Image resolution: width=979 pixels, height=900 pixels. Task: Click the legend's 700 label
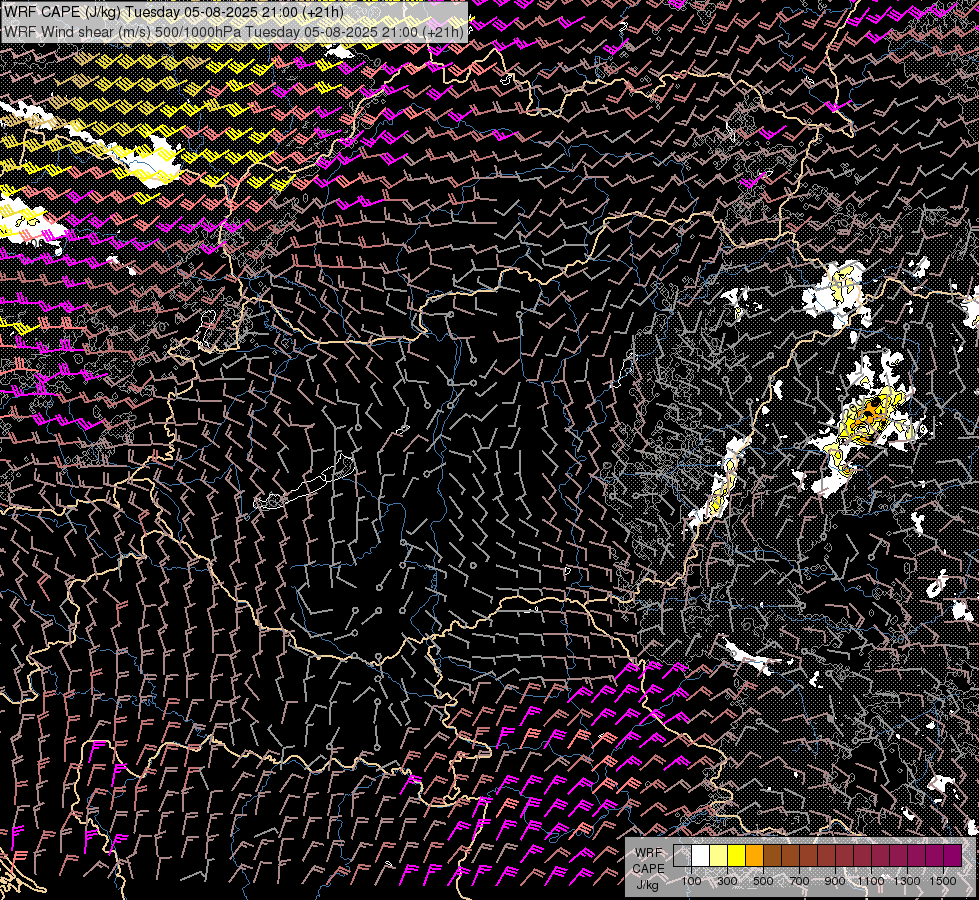tap(799, 881)
